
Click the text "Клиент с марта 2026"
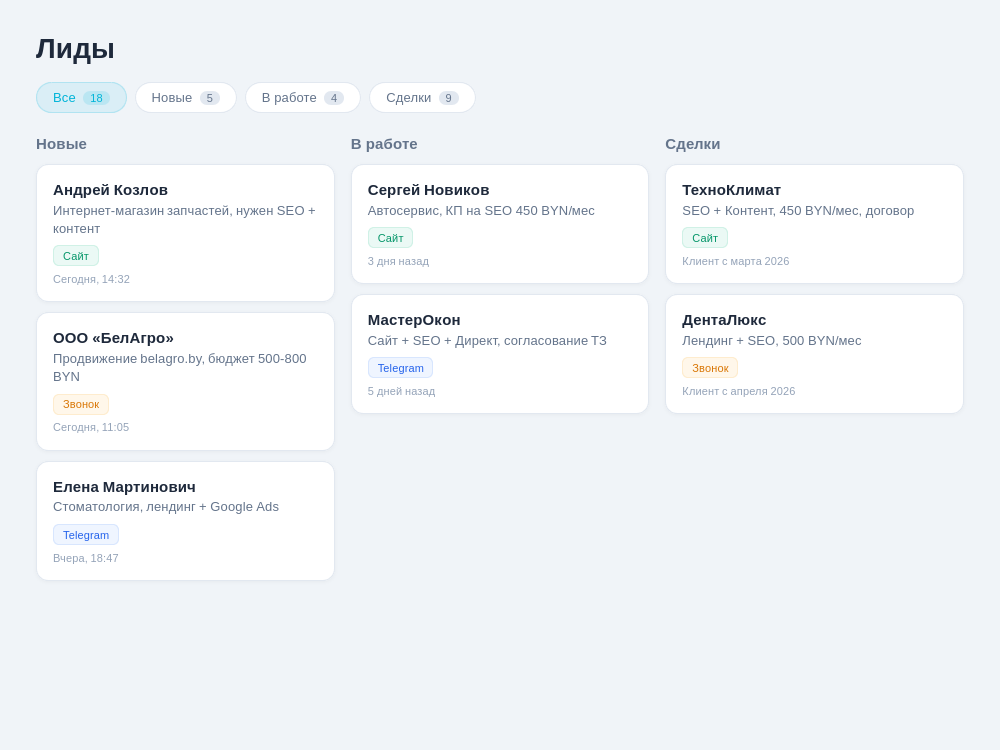click(736, 261)
